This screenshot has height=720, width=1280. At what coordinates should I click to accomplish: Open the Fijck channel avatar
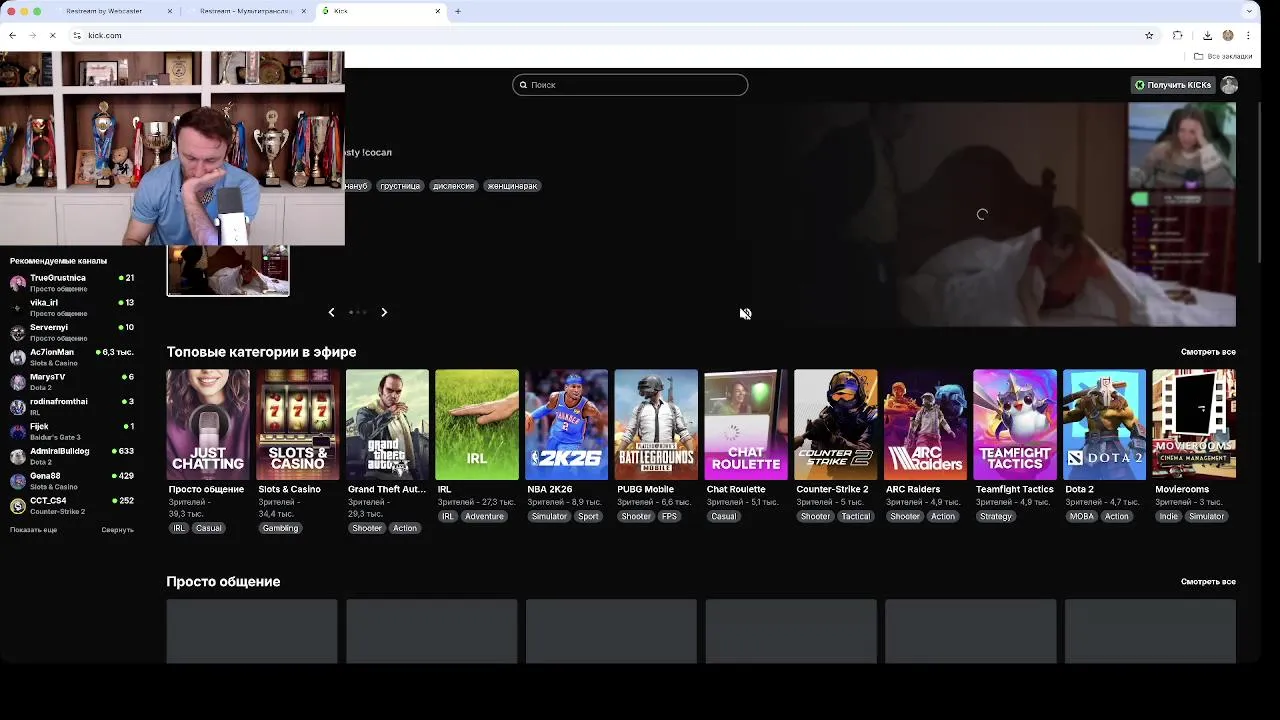17,432
